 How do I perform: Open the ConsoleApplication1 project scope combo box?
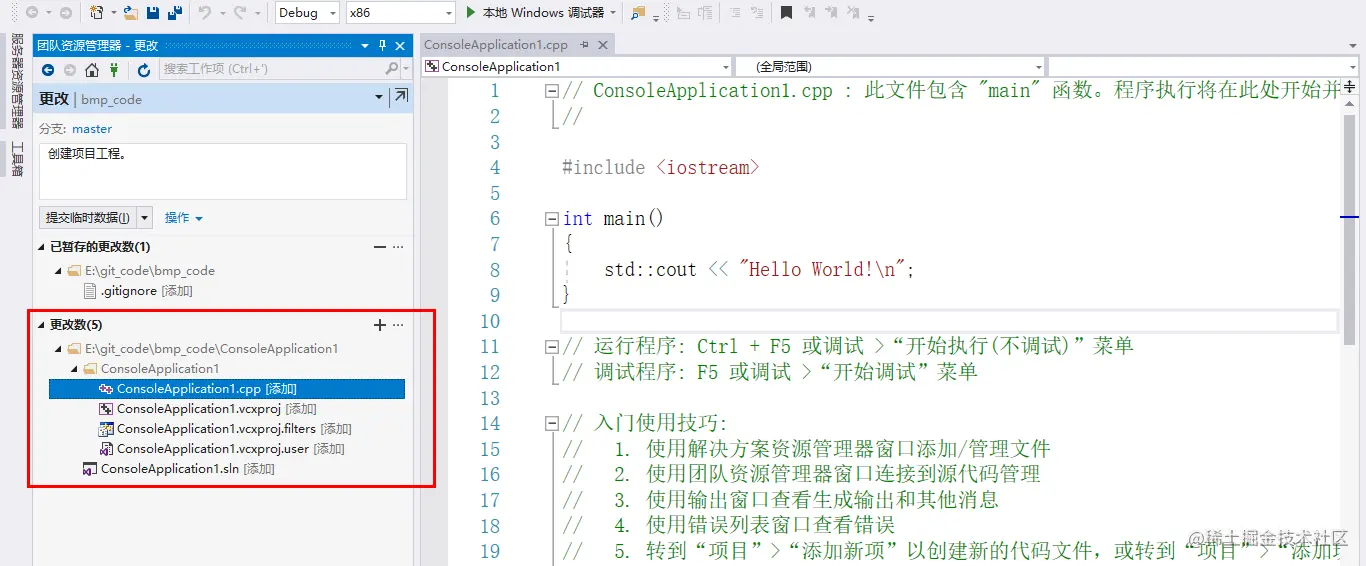pyautogui.click(x=577, y=67)
